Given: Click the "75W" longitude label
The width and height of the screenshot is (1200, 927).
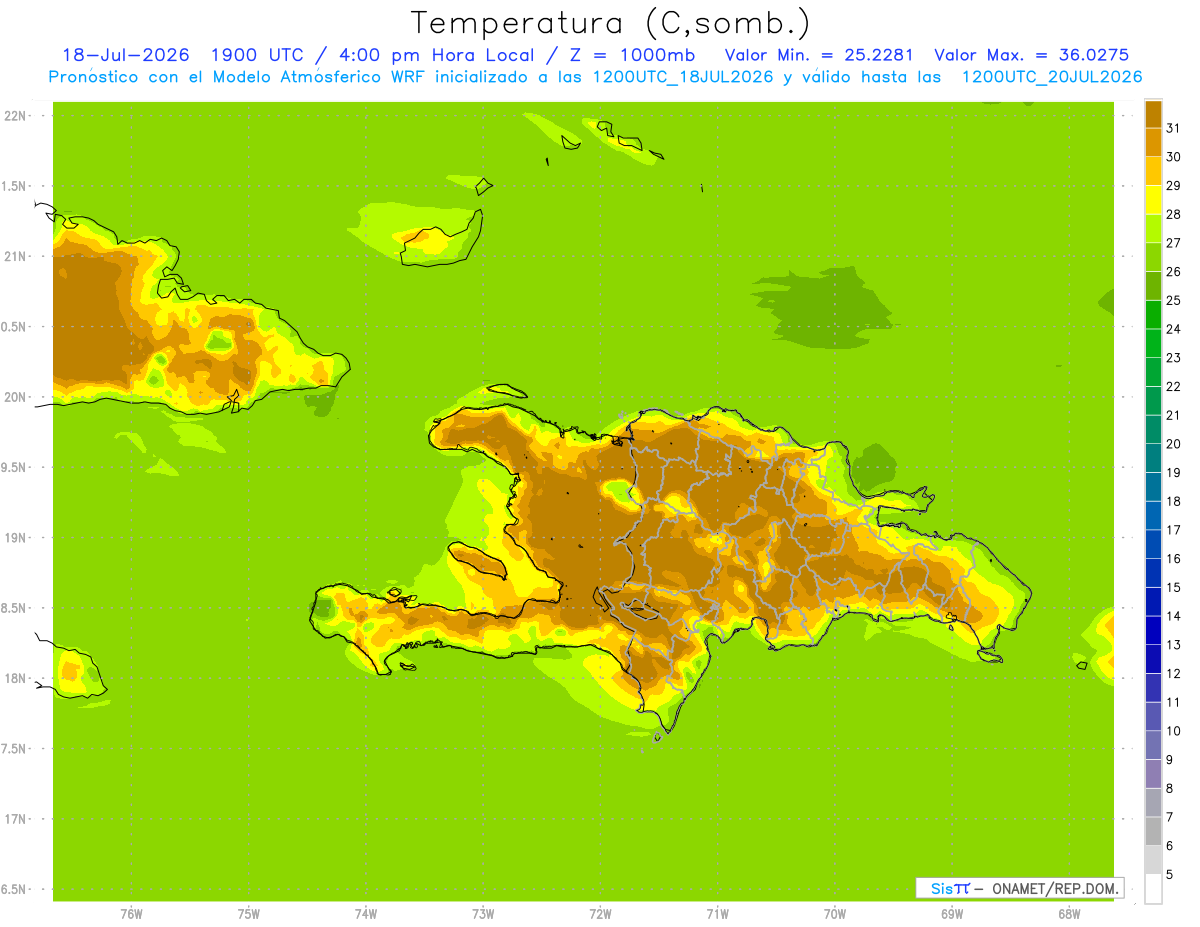Looking at the screenshot, I should click(x=248, y=914).
